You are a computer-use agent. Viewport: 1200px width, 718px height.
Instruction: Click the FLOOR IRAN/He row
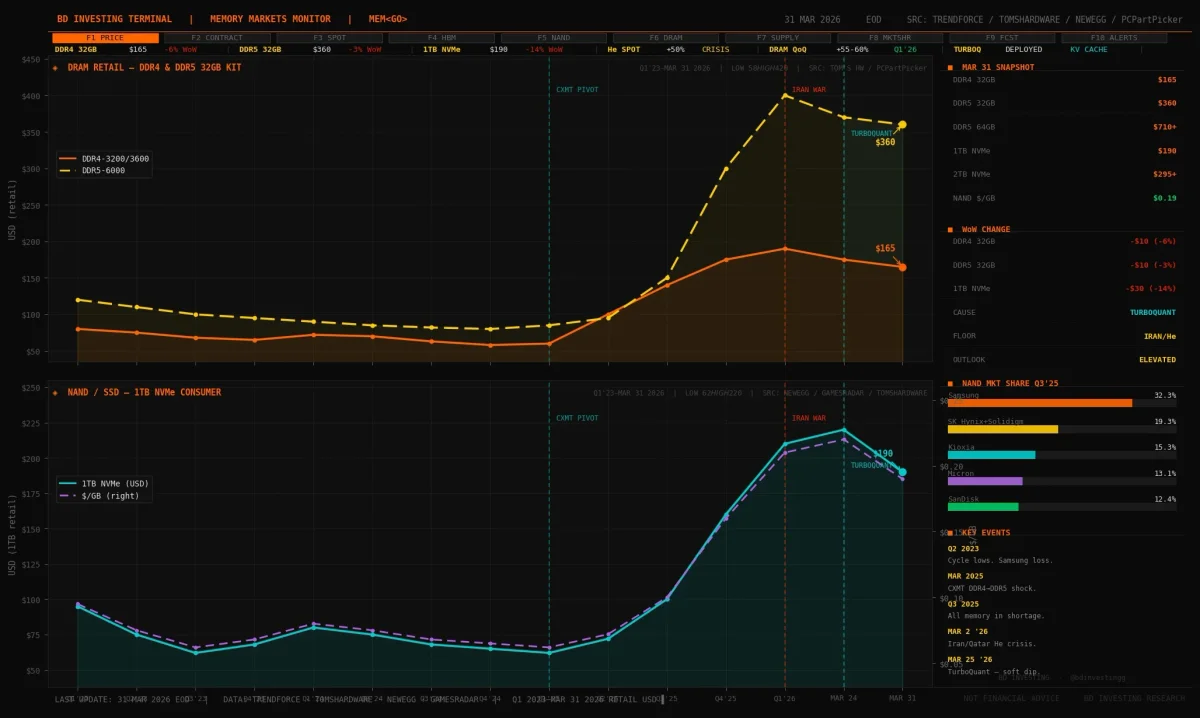click(1064, 336)
